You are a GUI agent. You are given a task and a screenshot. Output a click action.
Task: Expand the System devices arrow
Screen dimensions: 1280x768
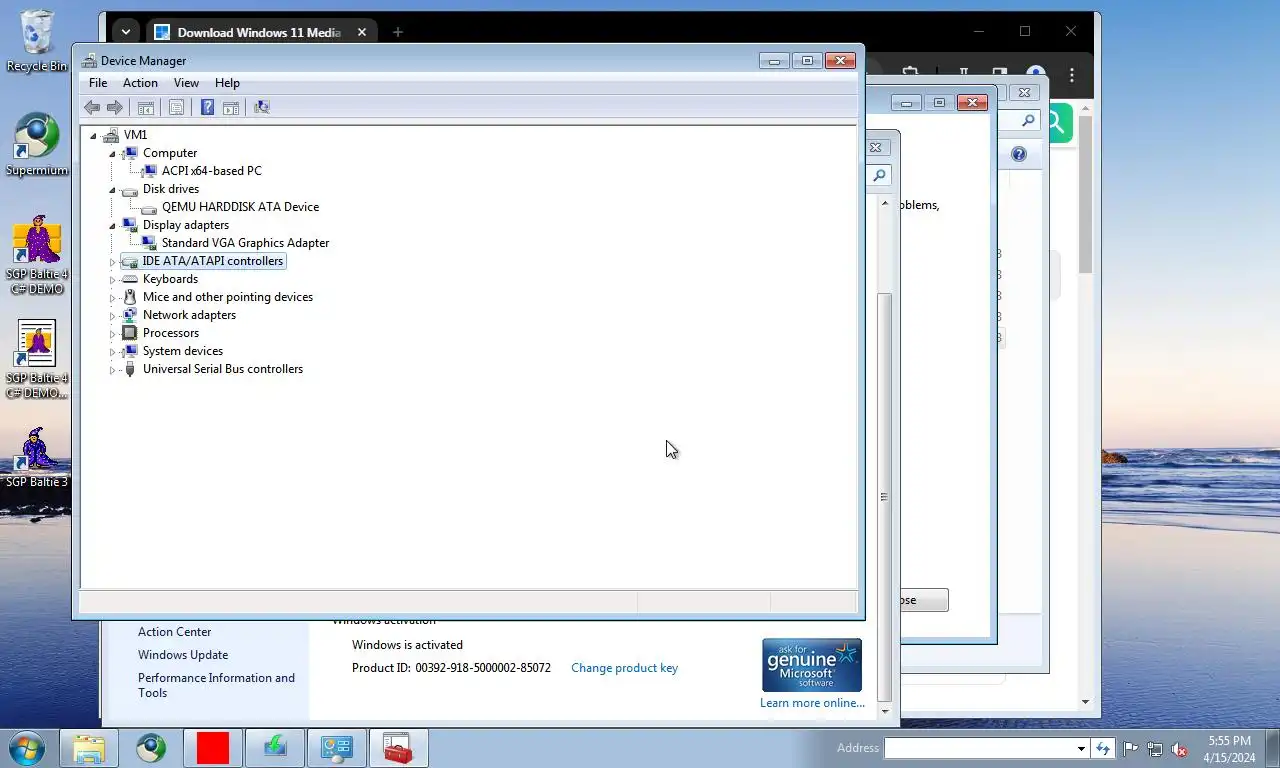(x=112, y=352)
